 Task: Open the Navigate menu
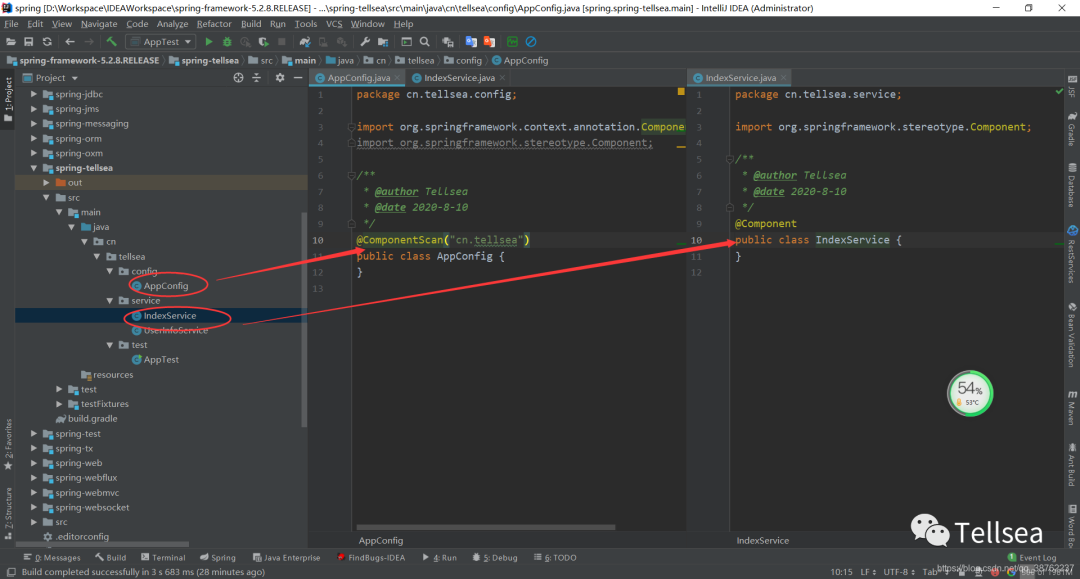click(99, 24)
